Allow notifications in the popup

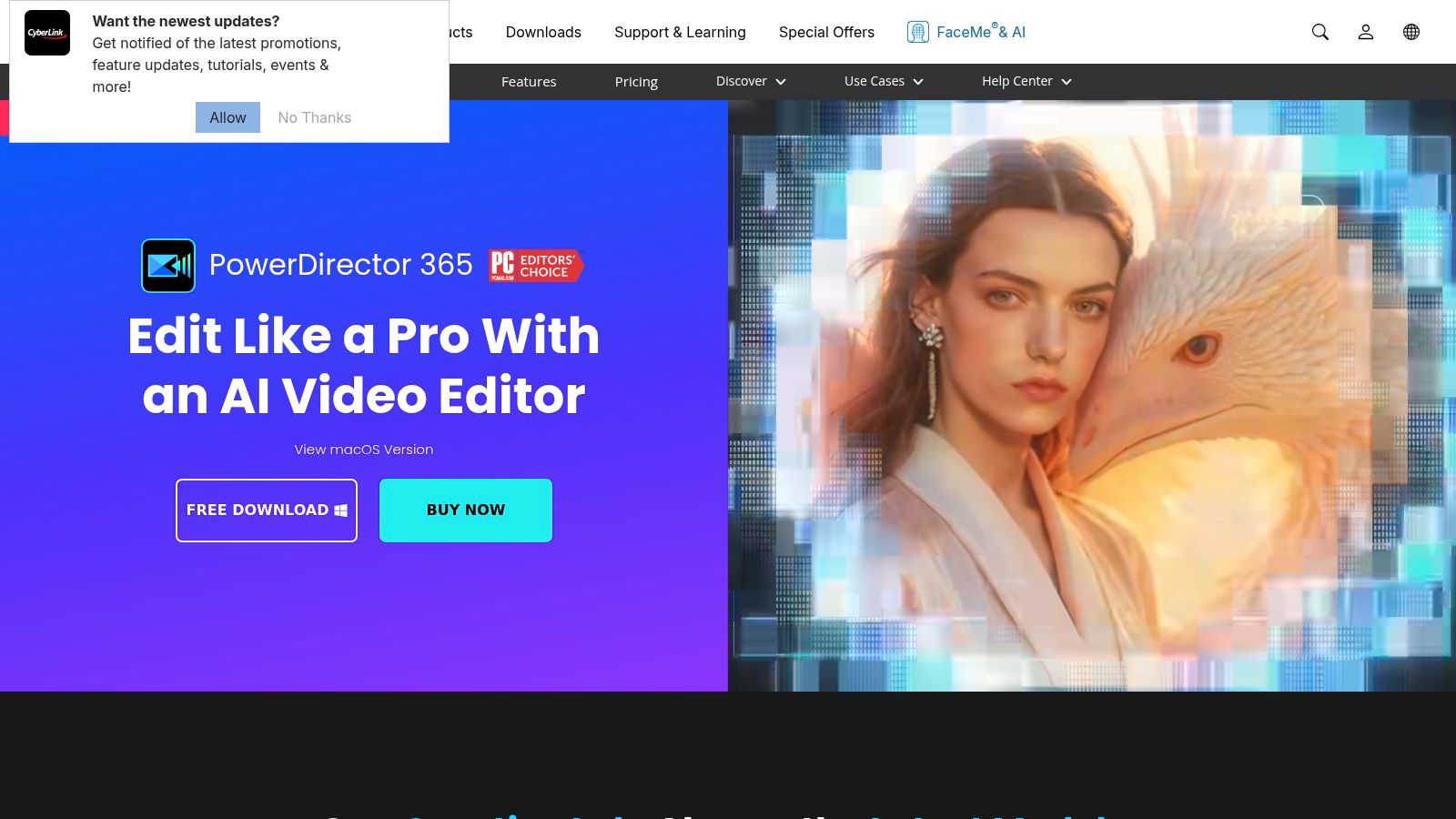(x=227, y=117)
